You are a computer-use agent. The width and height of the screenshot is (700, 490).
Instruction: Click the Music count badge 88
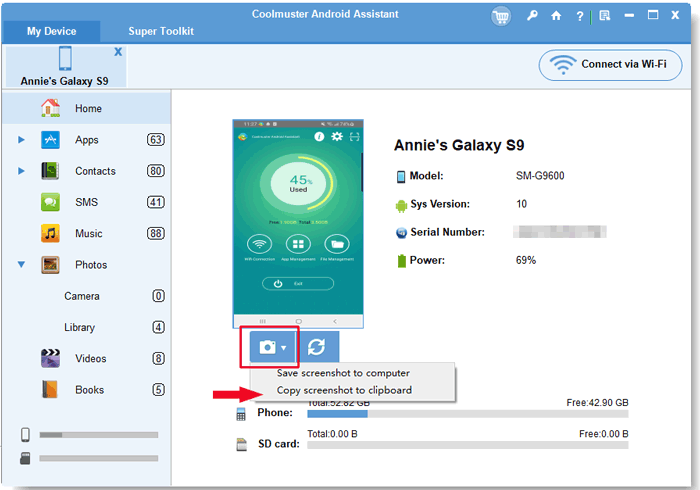[156, 233]
